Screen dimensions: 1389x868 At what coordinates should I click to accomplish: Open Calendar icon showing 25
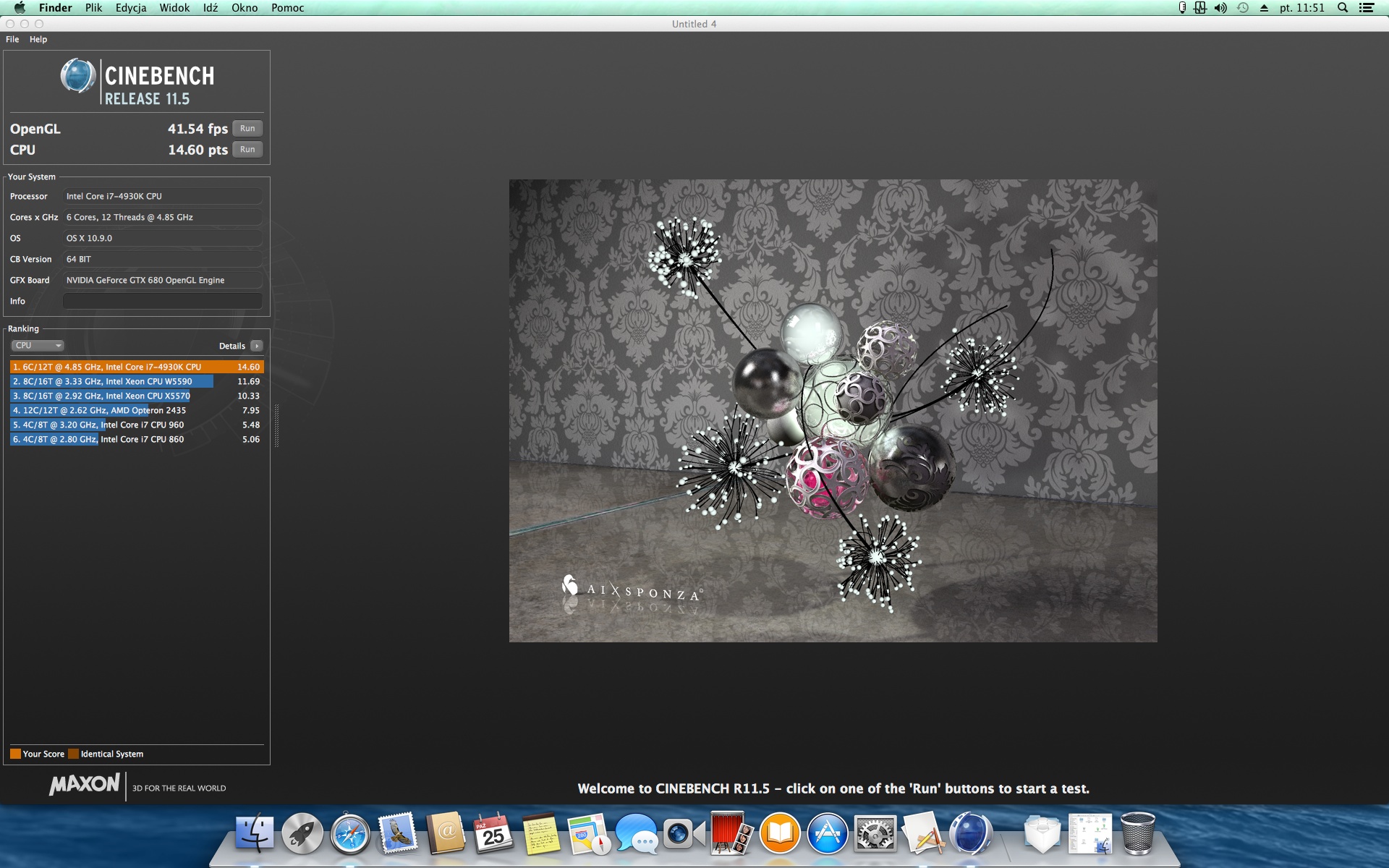click(x=493, y=833)
